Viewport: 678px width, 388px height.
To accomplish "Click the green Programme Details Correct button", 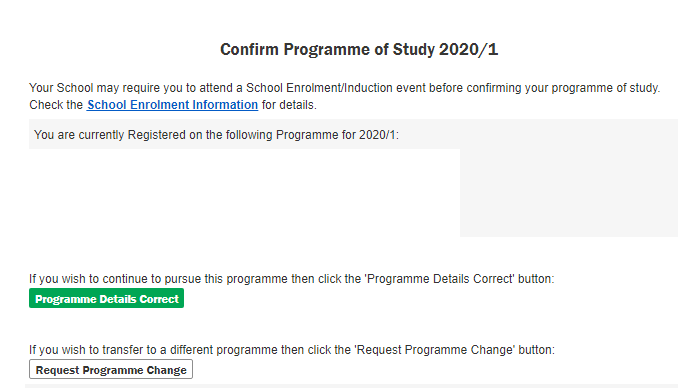I will coord(106,298).
